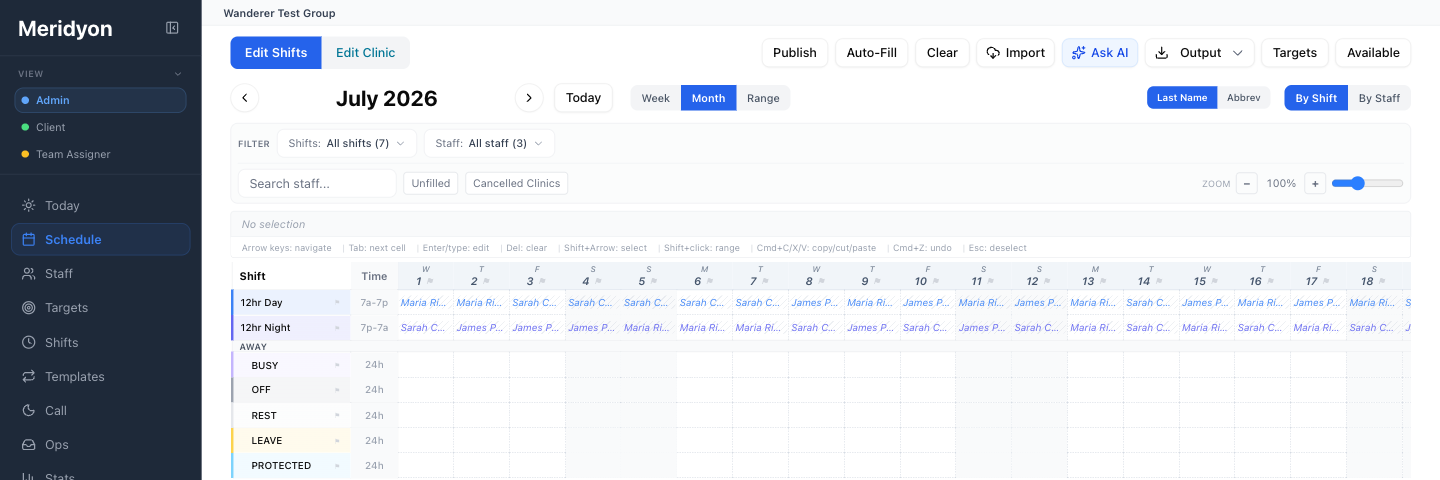The width and height of the screenshot is (1440, 480).
Task: Open the Shifts: All shifts (7) dropdown
Action: 346,144
